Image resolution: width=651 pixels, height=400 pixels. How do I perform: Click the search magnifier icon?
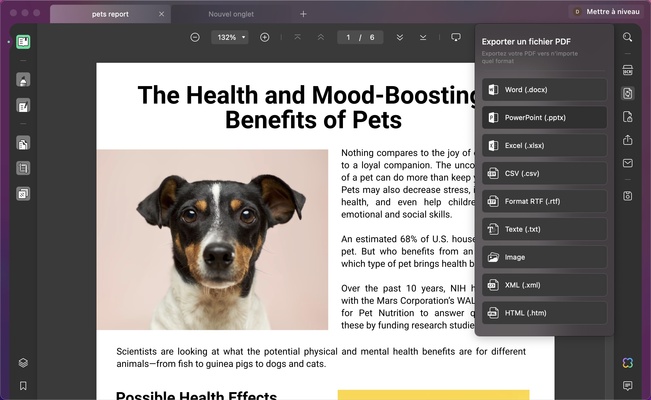[627, 37]
